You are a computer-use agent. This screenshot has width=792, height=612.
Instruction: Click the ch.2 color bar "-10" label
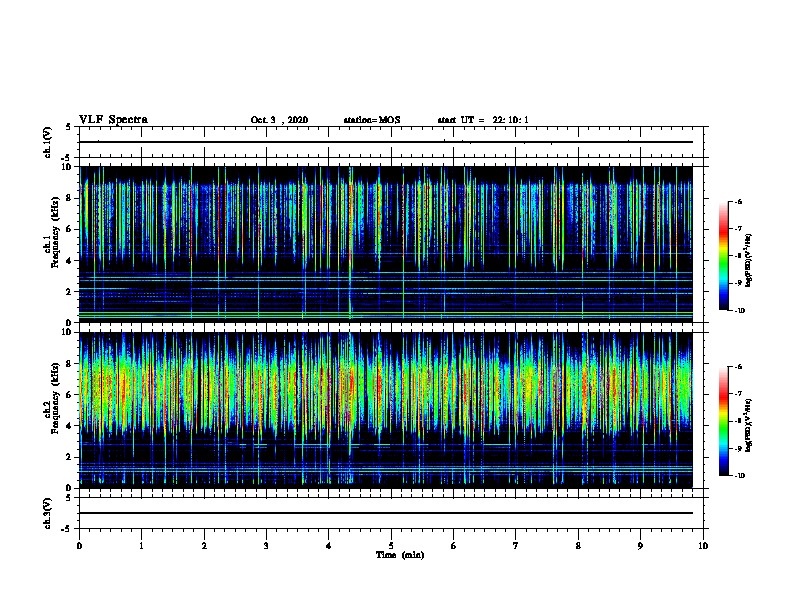point(739,476)
